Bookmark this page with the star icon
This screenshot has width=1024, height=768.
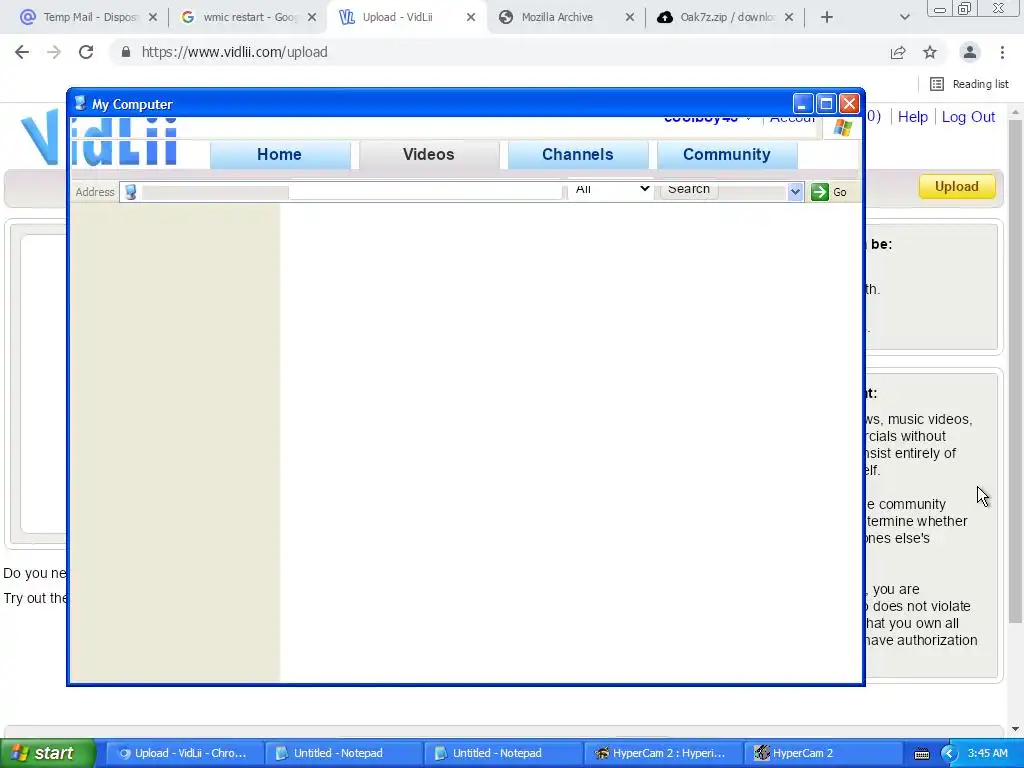(x=930, y=52)
